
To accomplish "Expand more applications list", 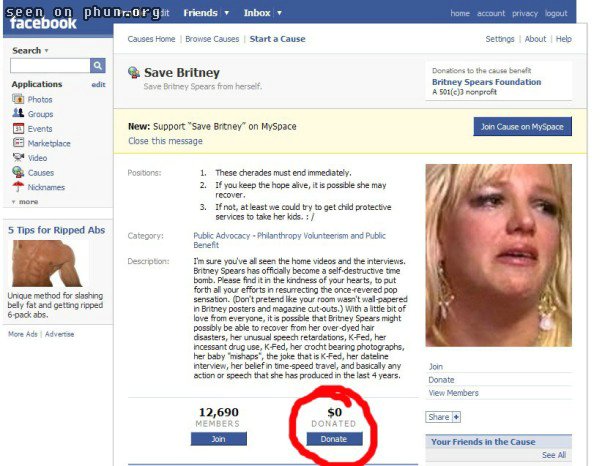I will [x=25, y=202].
